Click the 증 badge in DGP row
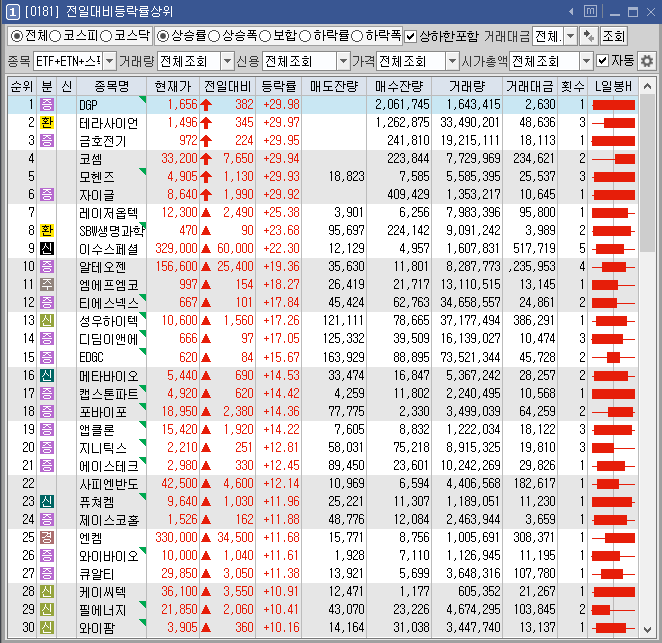Screen dimensions: 662x643 47,104
